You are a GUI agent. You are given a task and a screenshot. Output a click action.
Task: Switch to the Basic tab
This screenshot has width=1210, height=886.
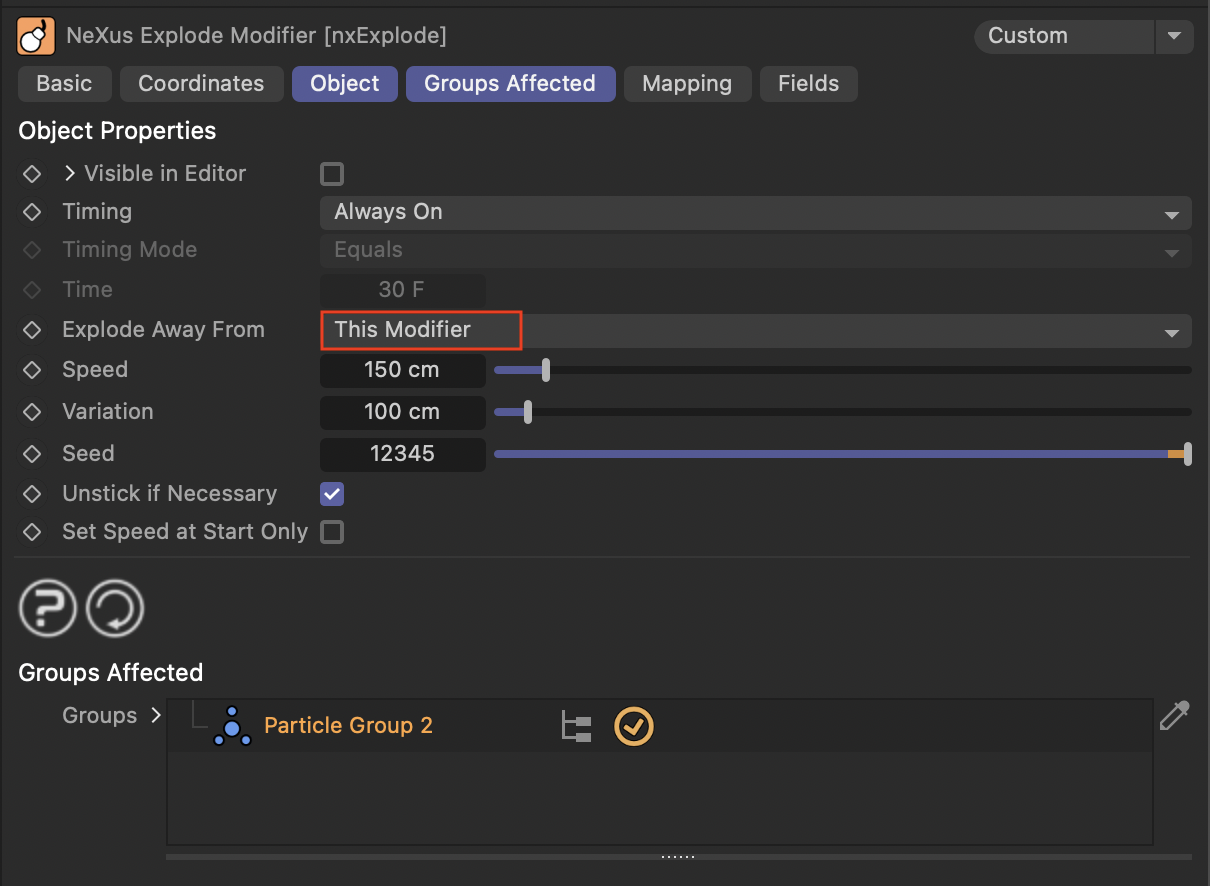pos(64,84)
